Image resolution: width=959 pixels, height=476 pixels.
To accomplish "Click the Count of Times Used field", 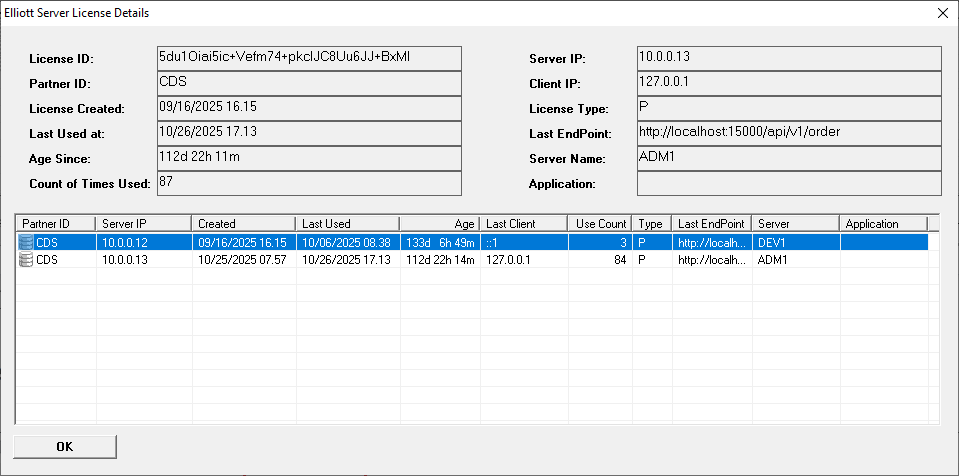I will 308,183.
